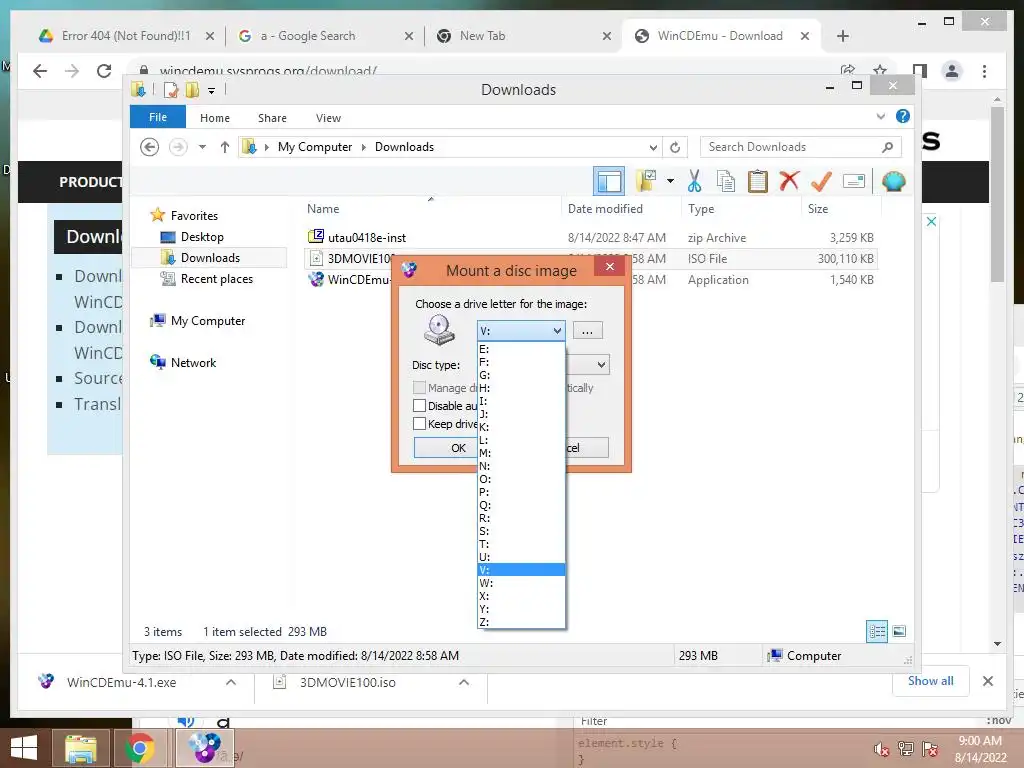Select drive letter Z: from the list
Screen dimensions: 1024x768
[521, 622]
